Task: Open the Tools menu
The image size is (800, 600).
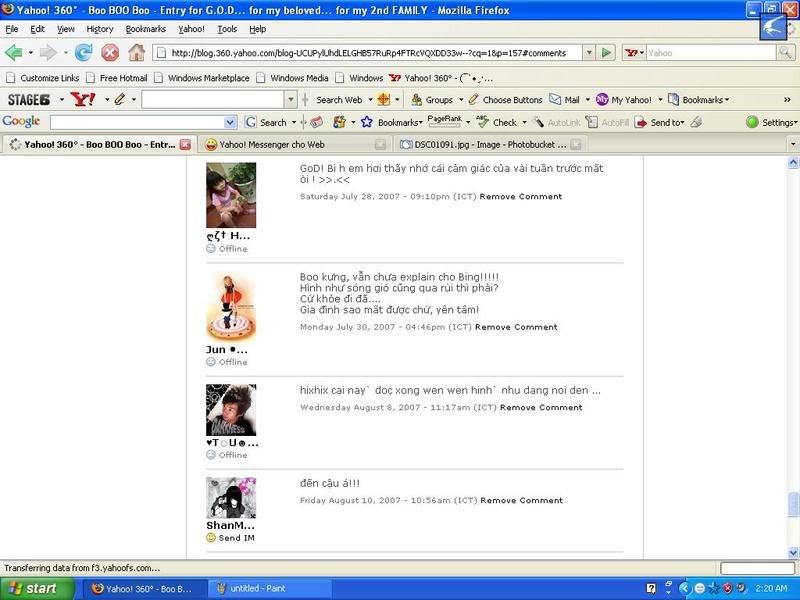Action: 227,29
